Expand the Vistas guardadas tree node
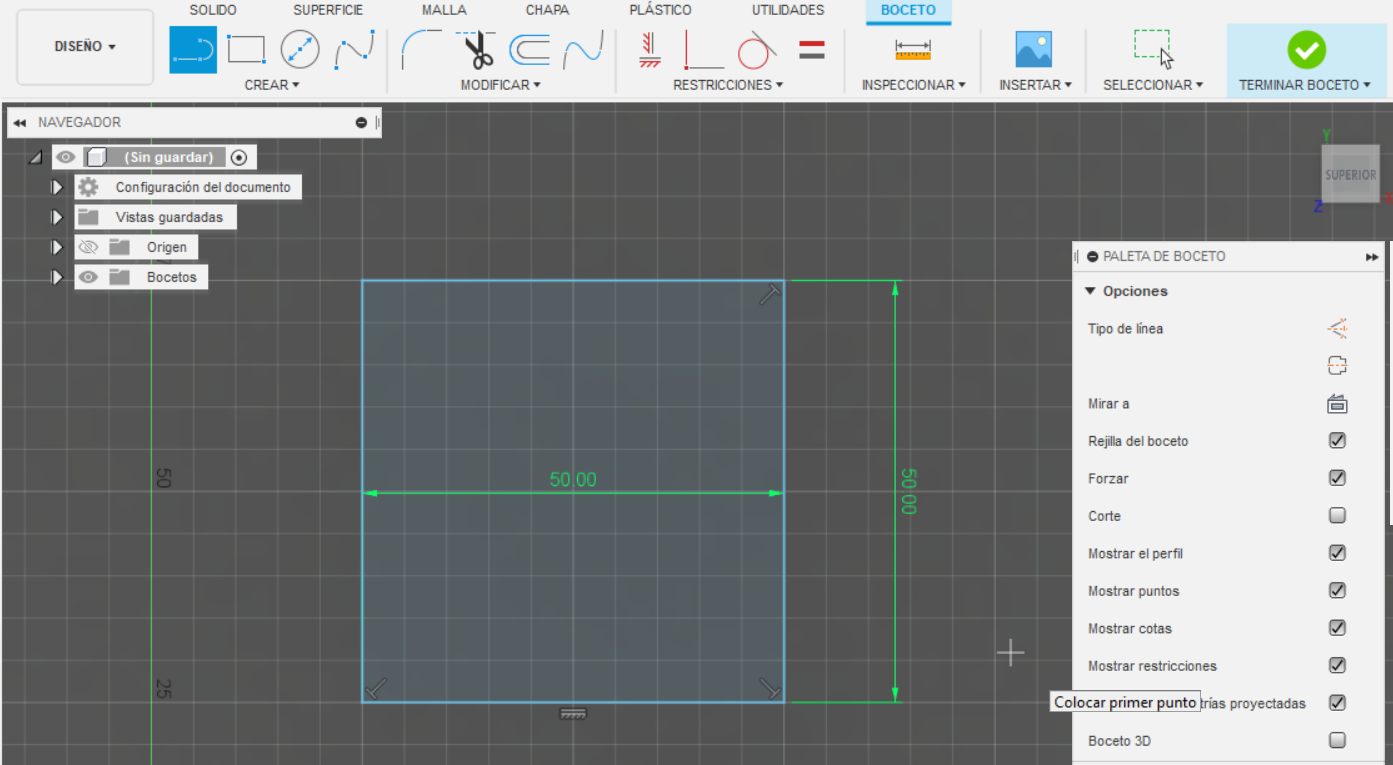This screenshot has width=1393, height=765. (57, 217)
